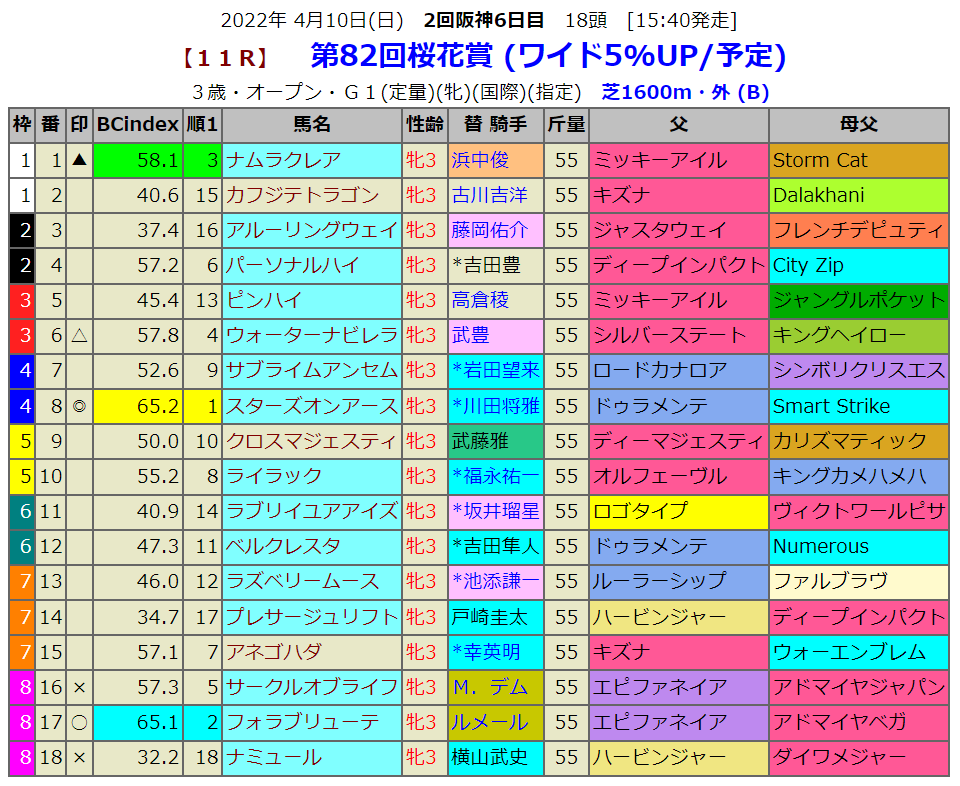
Task: Click the 順1 column header
Action: pyautogui.click(x=202, y=125)
